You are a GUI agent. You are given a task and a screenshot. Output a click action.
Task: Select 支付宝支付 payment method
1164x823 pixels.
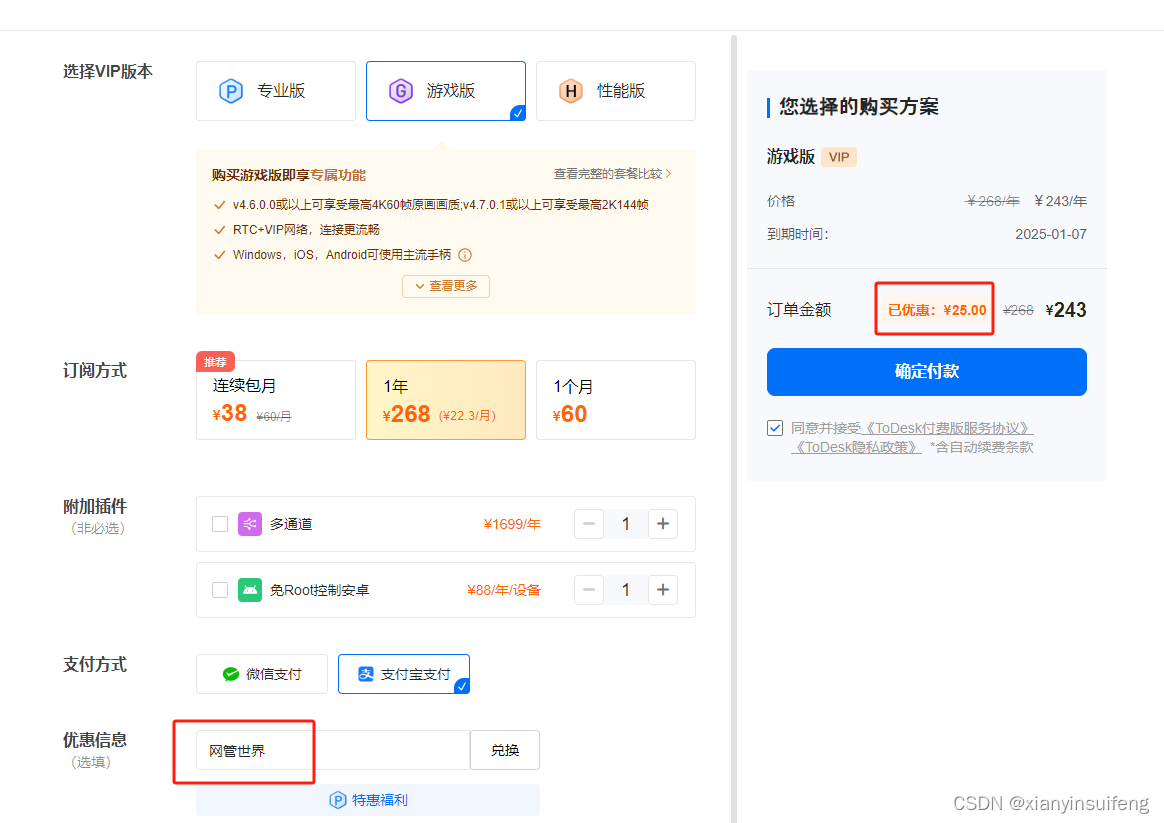pyautogui.click(x=404, y=674)
